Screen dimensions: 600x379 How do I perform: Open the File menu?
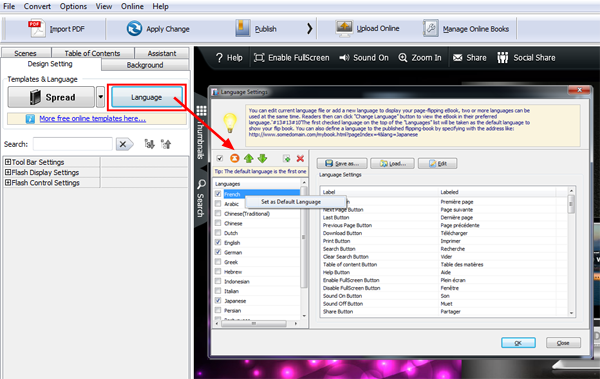(x=9, y=7)
